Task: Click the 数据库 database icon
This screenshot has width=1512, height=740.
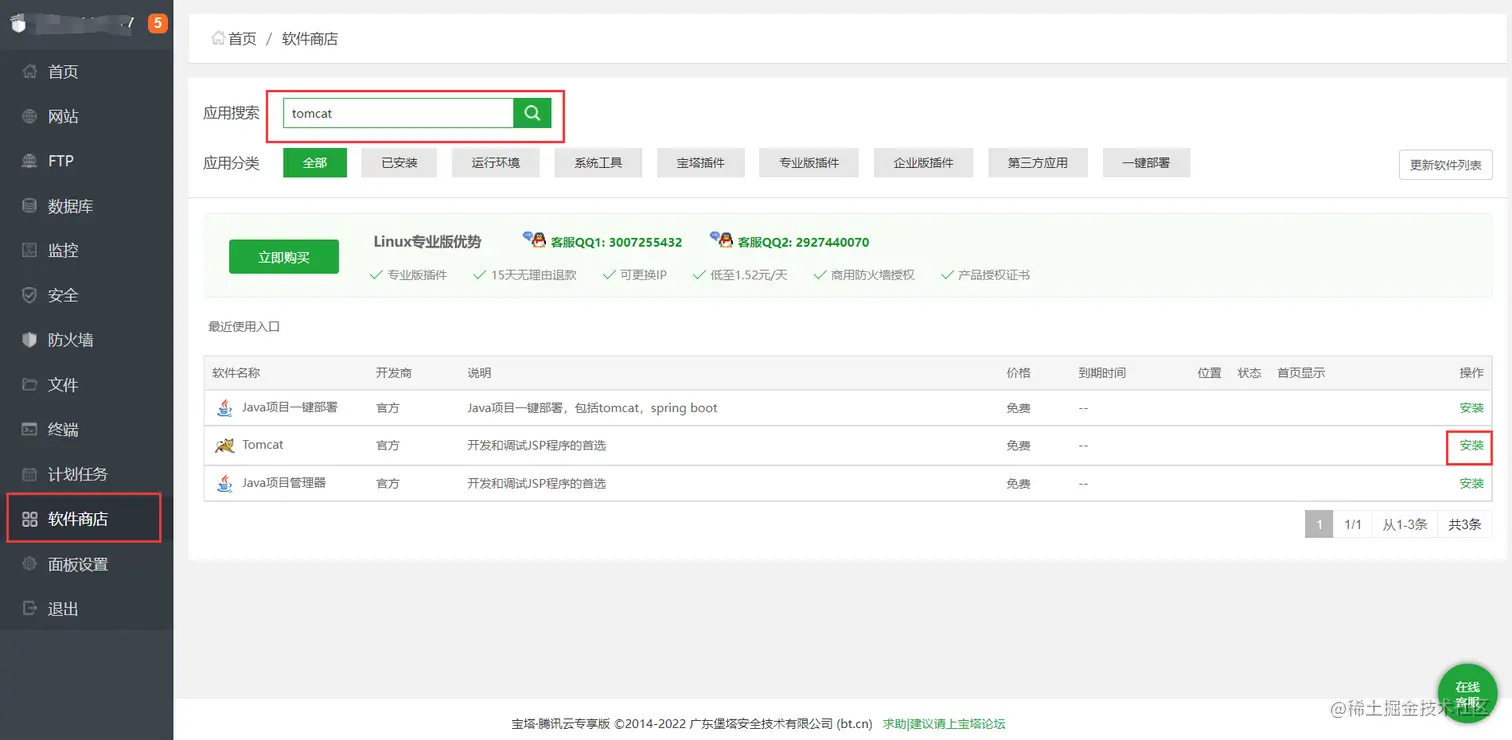Action: 29,206
